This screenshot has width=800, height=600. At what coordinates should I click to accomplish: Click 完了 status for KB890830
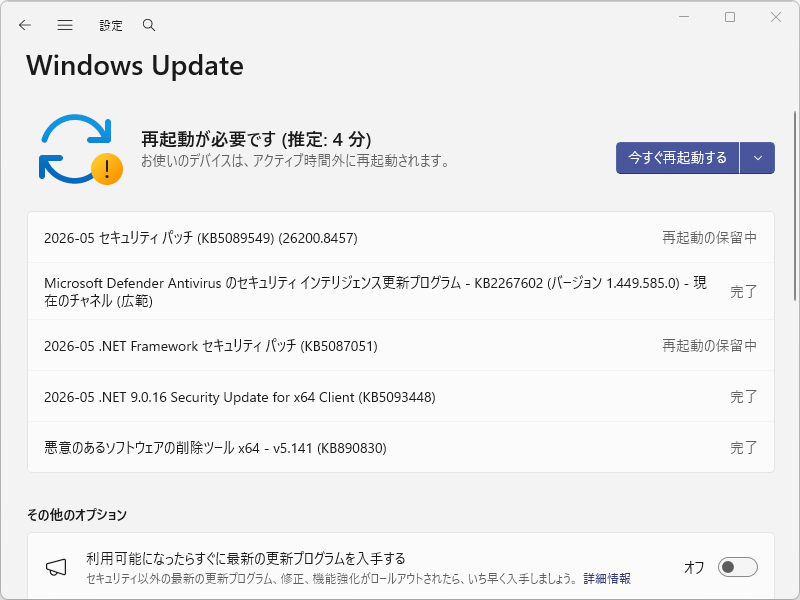coord(743,447)
